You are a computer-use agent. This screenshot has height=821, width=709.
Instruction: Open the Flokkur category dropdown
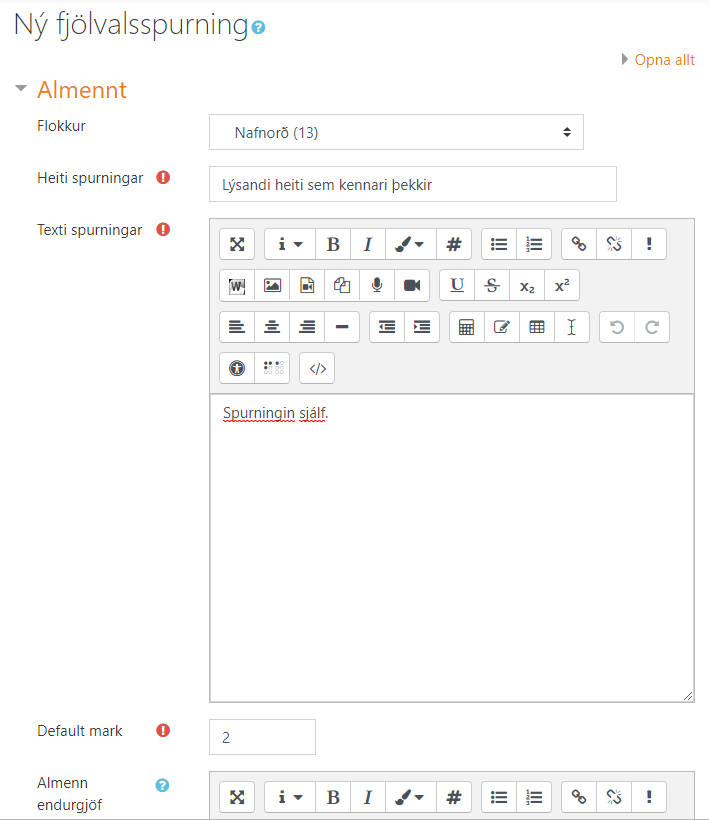point(396,132)
